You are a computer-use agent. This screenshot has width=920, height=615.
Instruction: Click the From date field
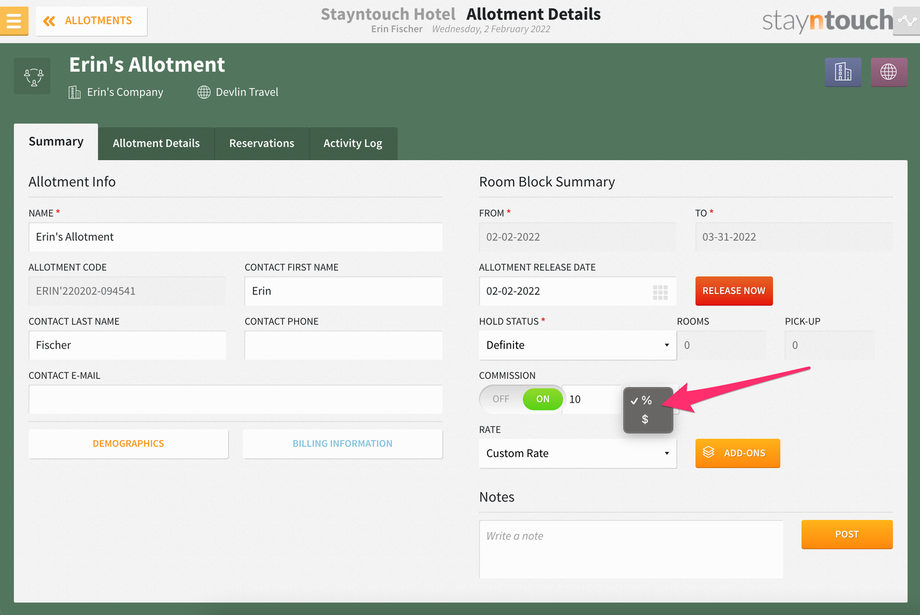tap(578, 237)
